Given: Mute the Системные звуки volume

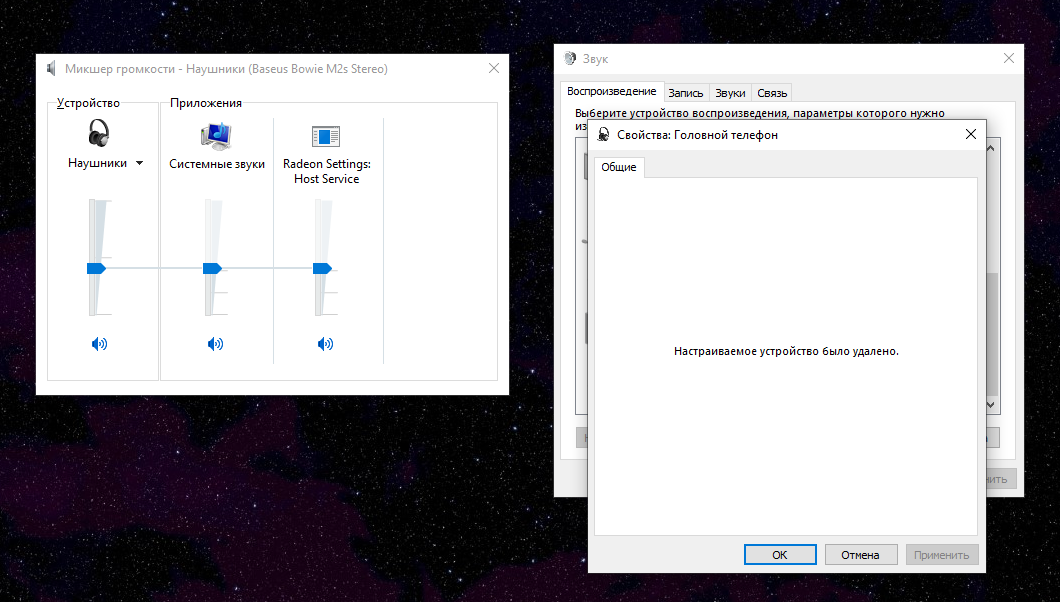Looking at the screenshot, I should (x=216, y=344).
